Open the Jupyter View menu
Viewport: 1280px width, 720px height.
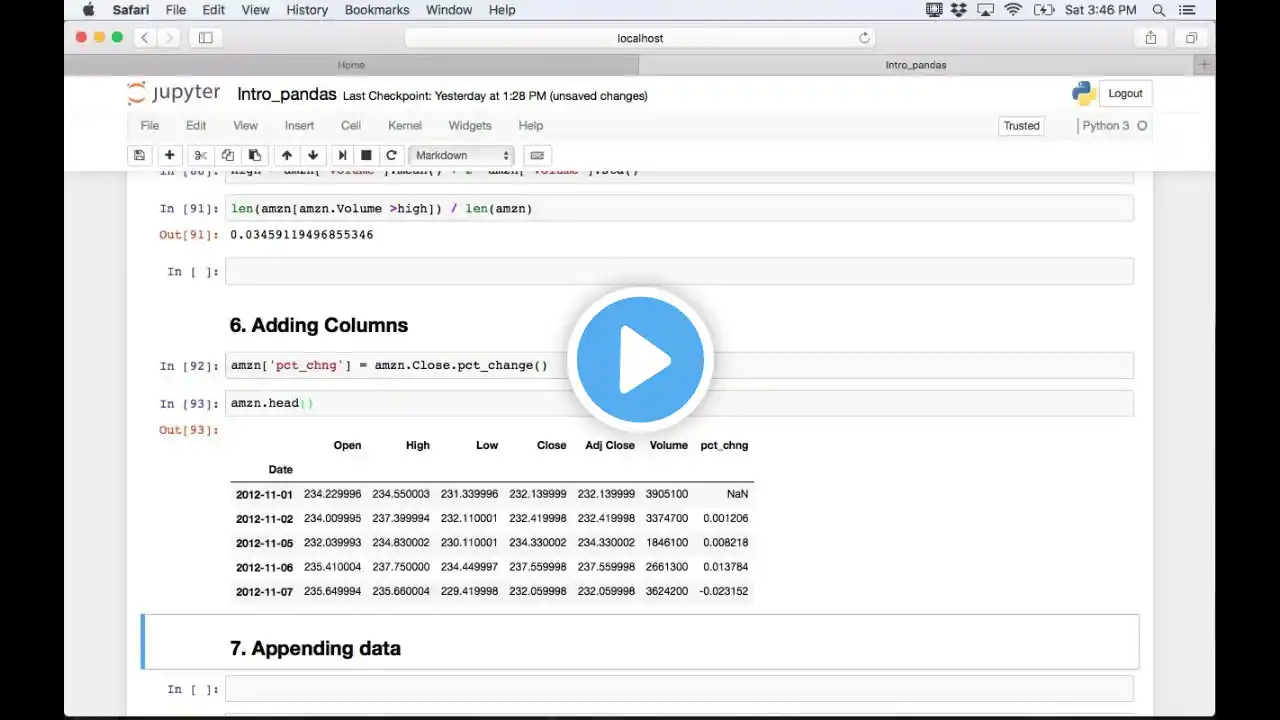(245, 126)
